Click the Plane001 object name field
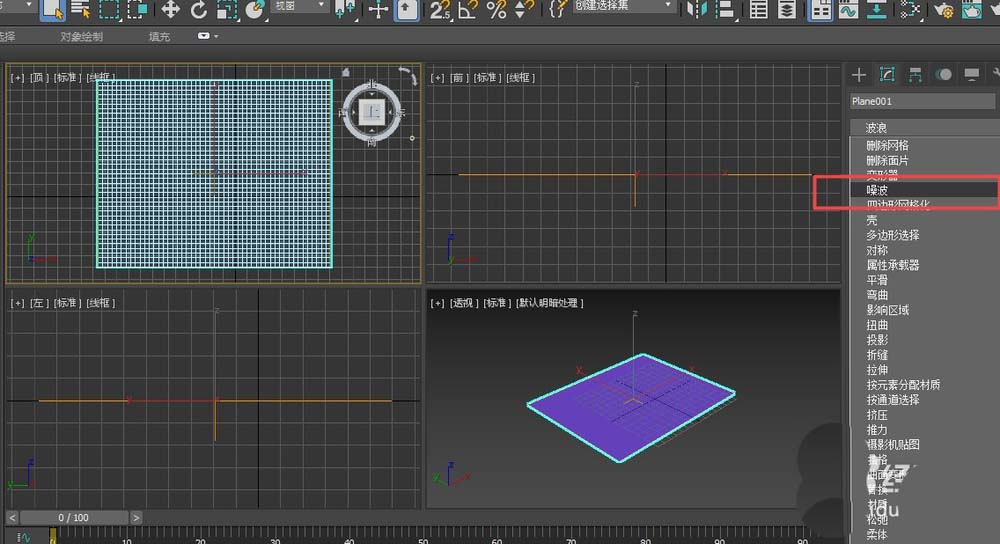This screenshot has height=544, width=1000. [922, 101]
